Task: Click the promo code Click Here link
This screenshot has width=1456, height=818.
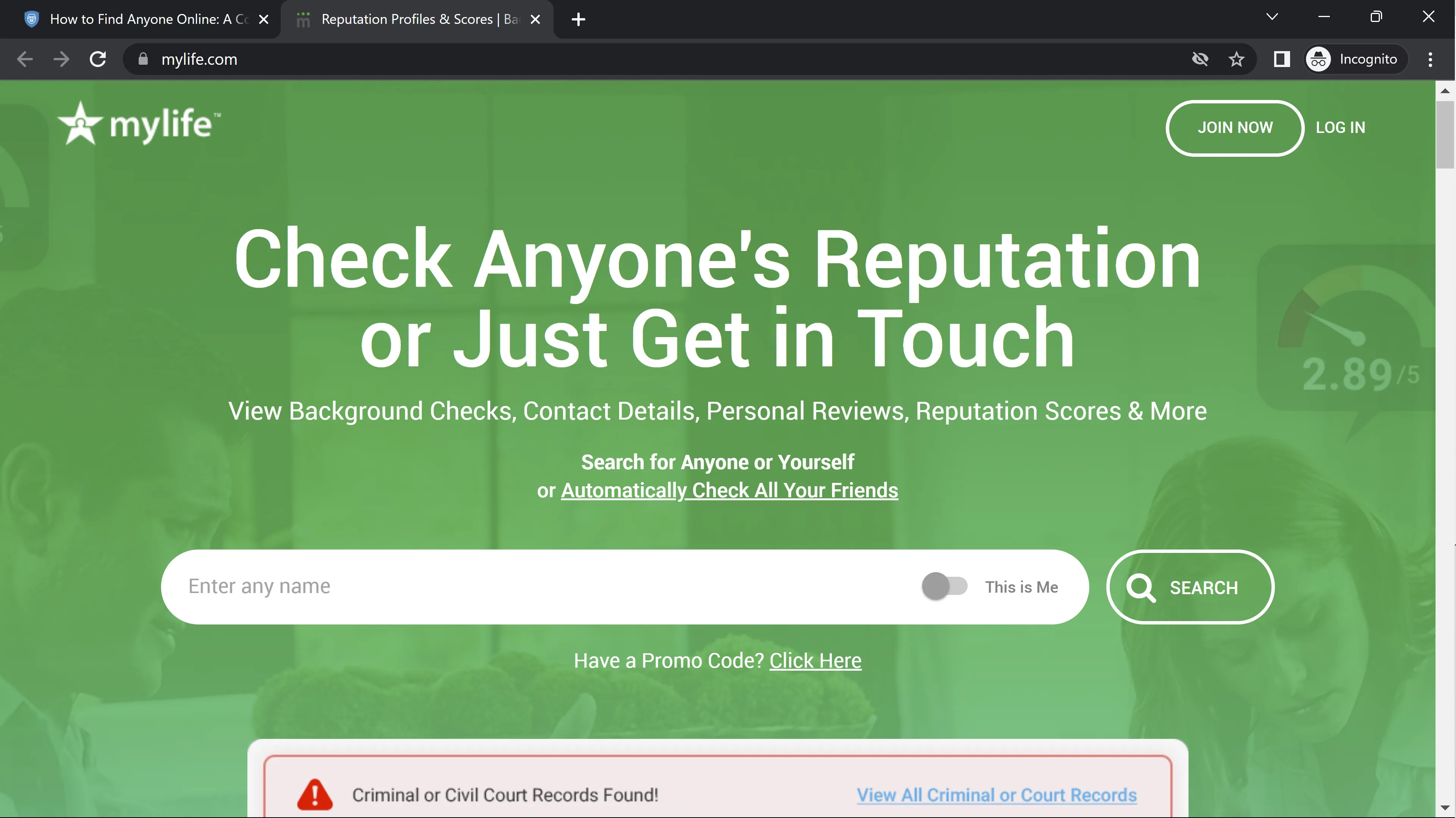Action: click(815, 660)
